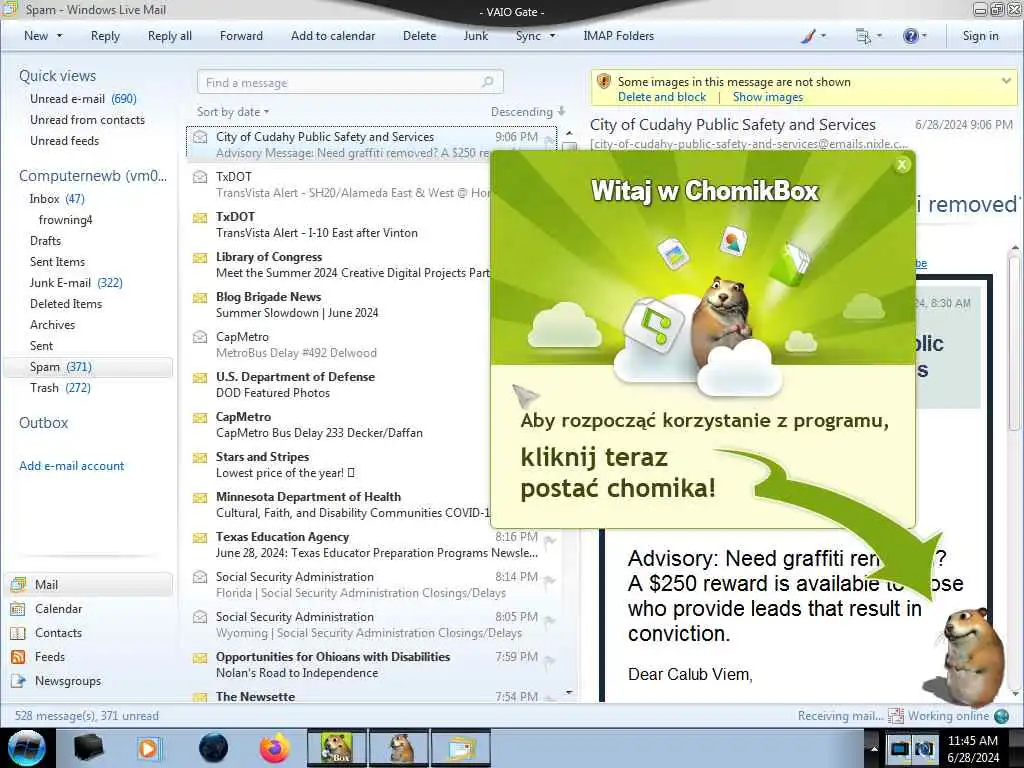Delete the selected email

419,36
